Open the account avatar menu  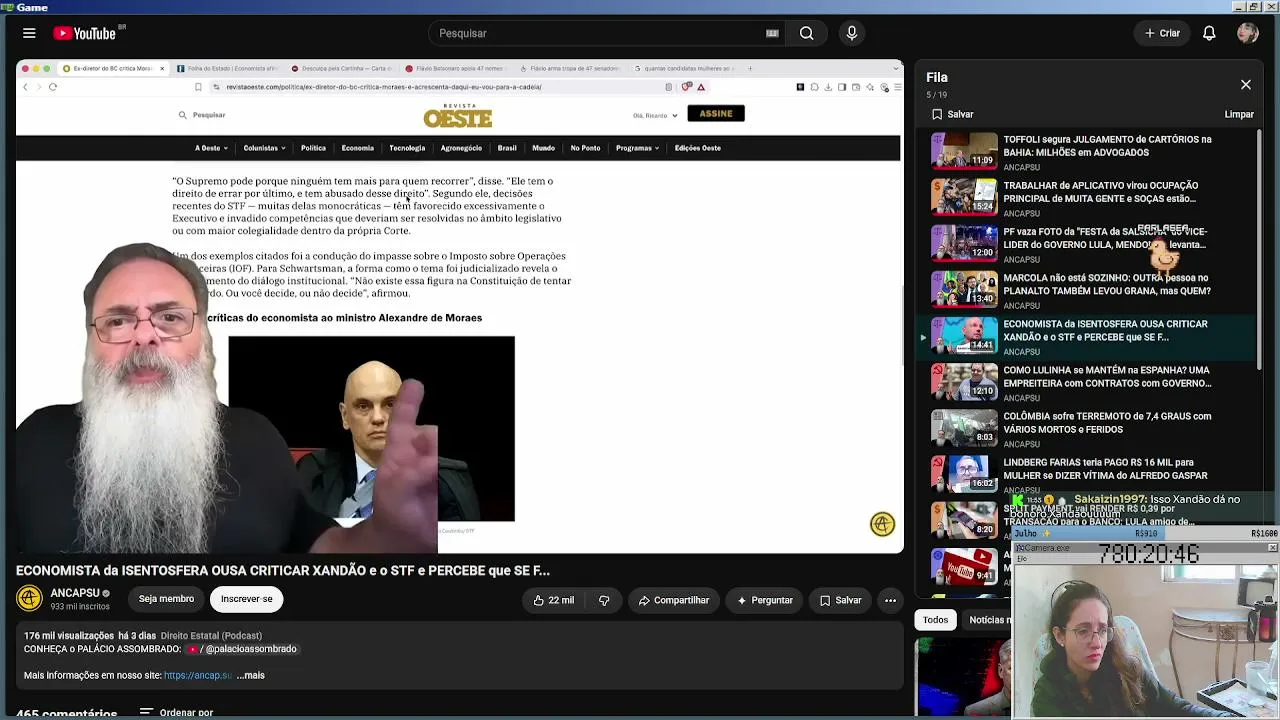[x=1247, y=33]
